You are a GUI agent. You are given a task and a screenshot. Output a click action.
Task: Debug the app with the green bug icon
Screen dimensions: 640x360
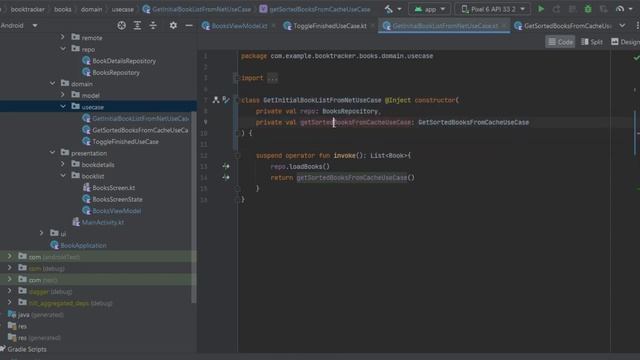tap(588, 9)
